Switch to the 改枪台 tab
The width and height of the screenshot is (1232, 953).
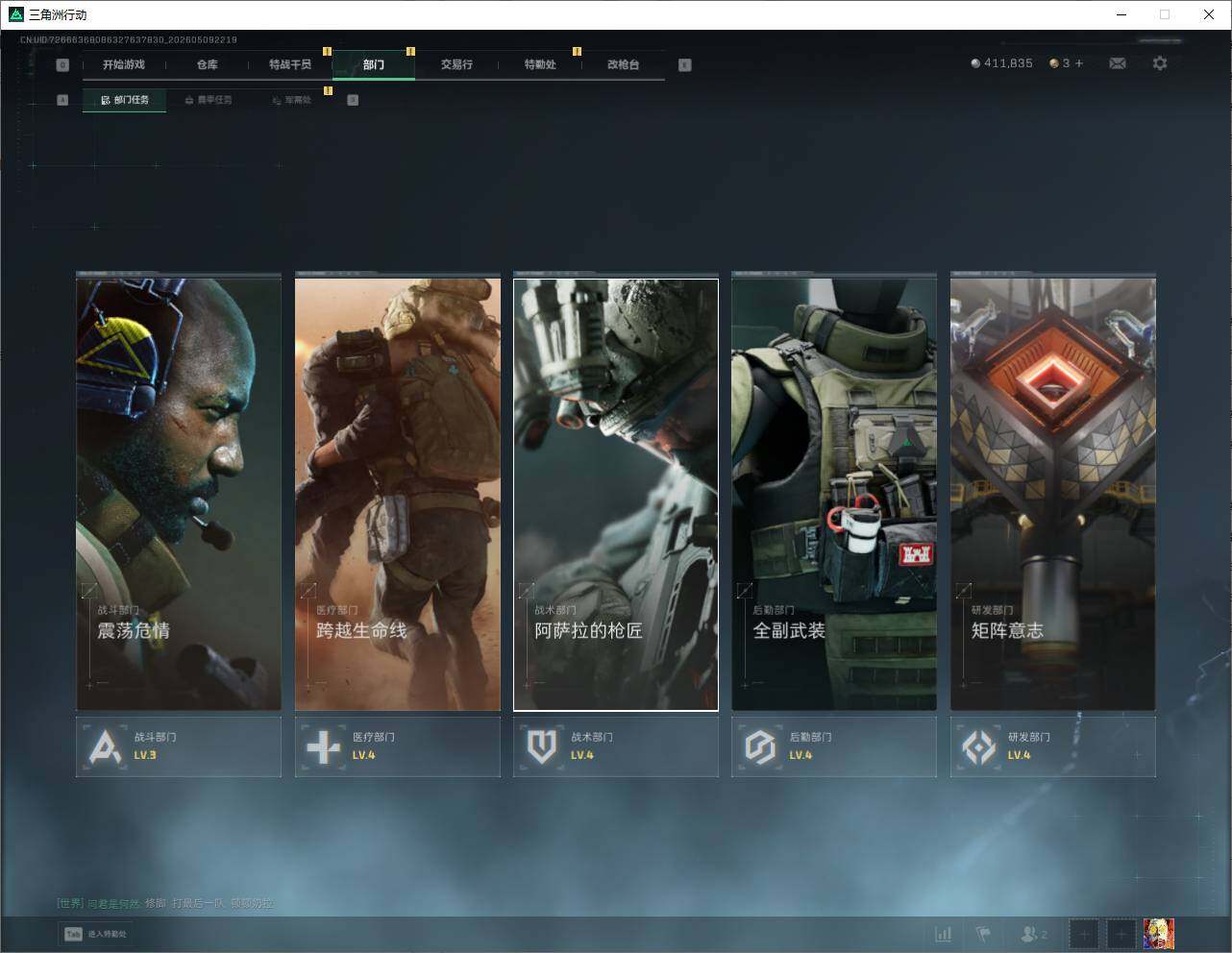tap(623, 64)
